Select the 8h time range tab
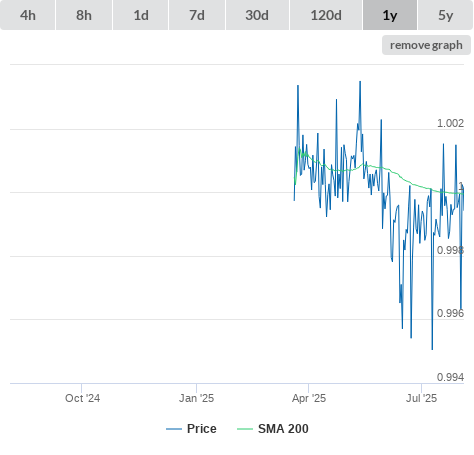This screenshot has width=474, height=455. (x=84, y=15)
